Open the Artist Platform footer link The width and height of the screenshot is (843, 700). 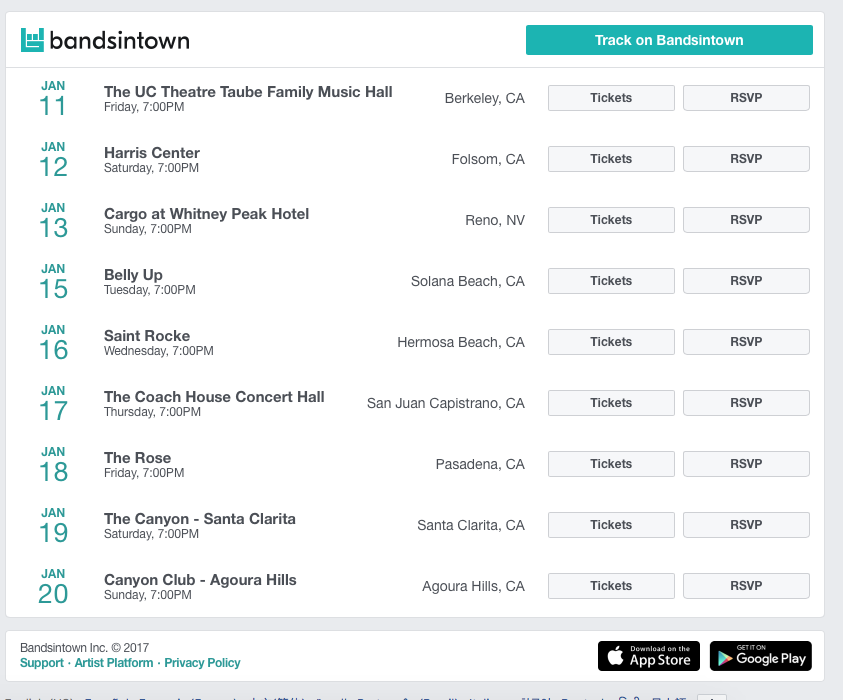(114, 663)
